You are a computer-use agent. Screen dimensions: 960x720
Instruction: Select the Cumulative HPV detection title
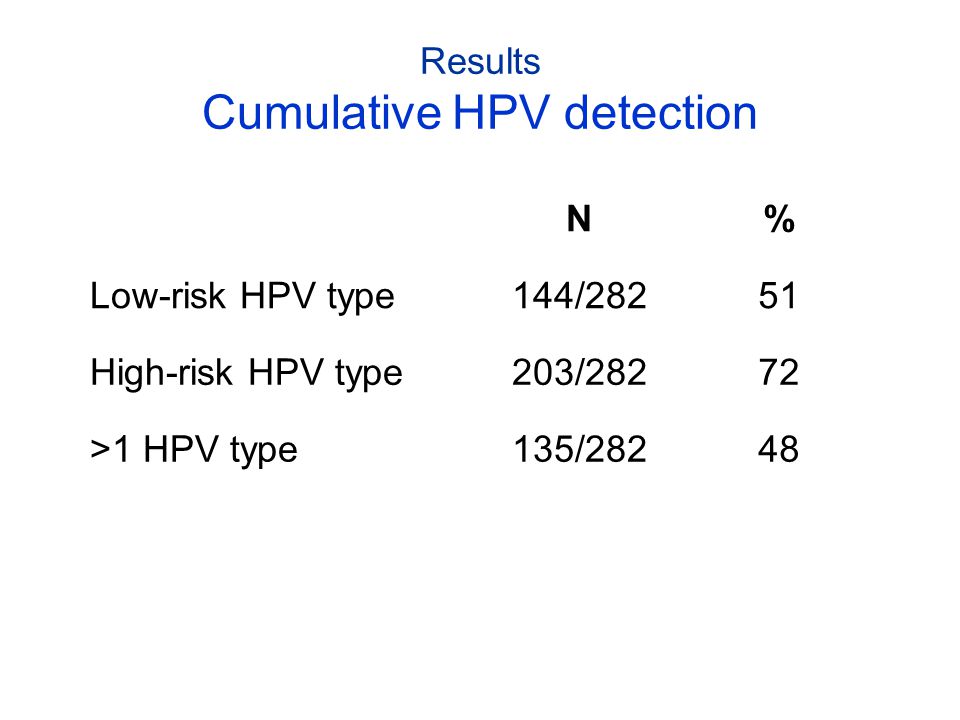point(480,113)
